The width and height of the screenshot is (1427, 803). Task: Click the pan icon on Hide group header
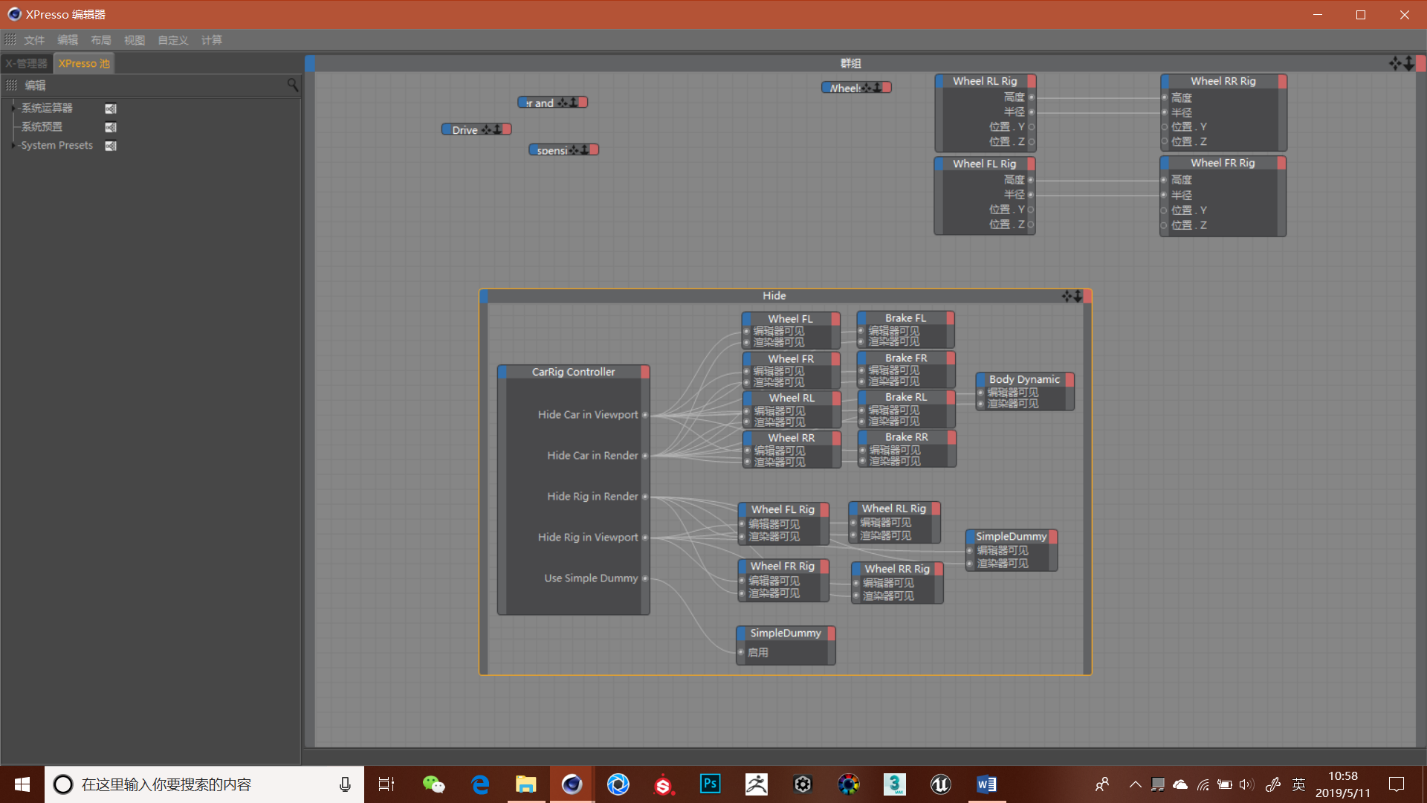coord(1067,296)
